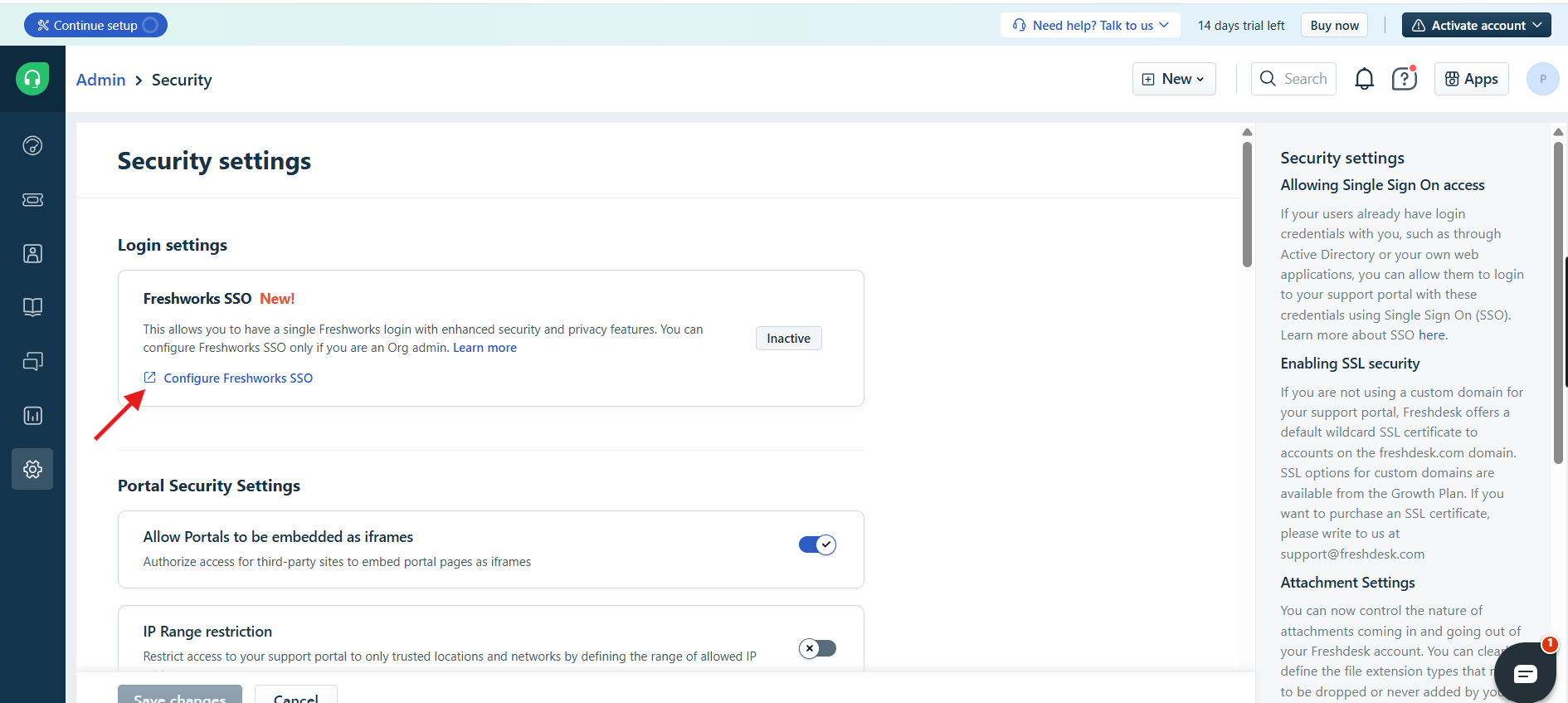This screenshot has height=703, width=1568.
Task: Click the SSO 'here' link in help panel
Action: tap(1431, 335)
